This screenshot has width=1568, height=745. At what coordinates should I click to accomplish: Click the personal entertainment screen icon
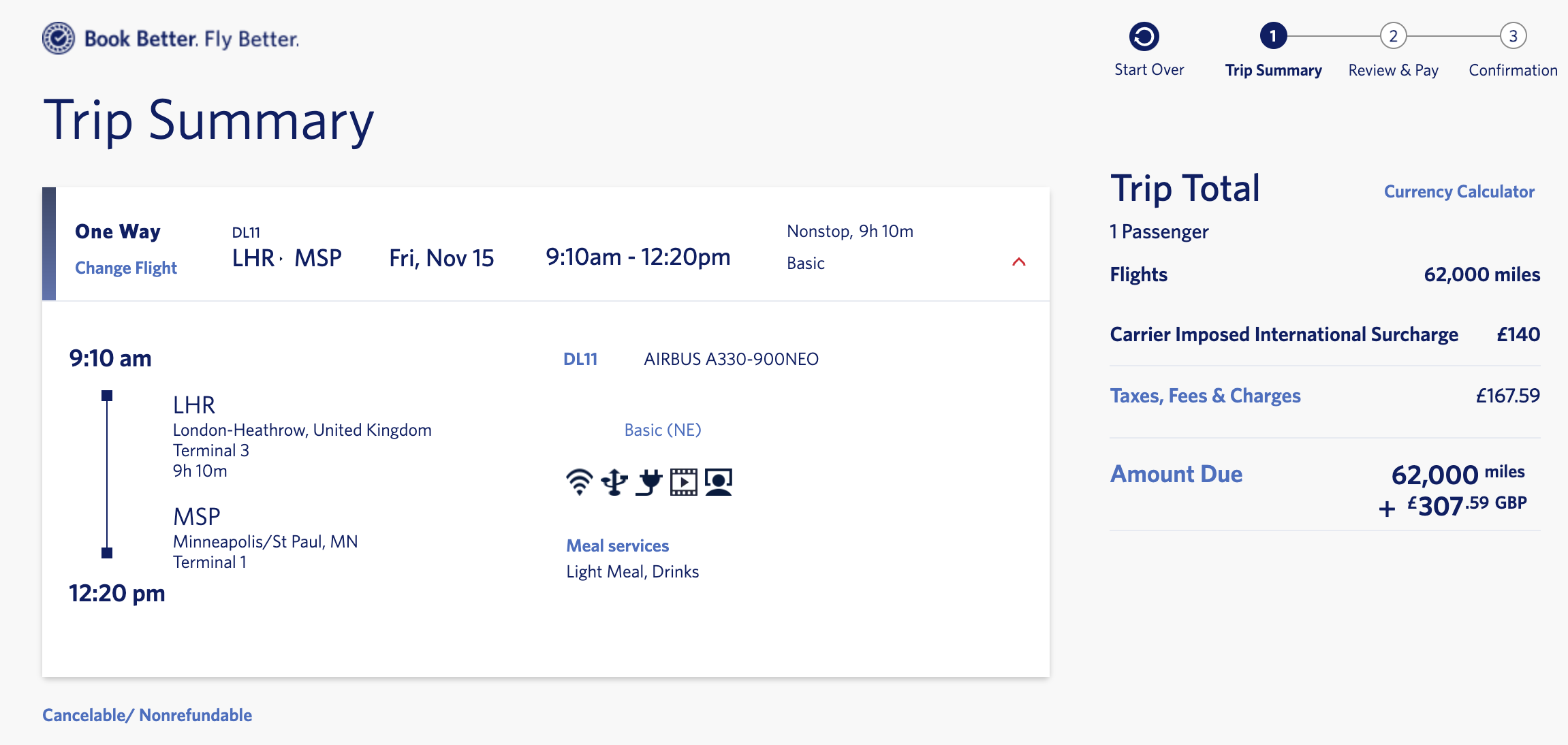(719, 482)
